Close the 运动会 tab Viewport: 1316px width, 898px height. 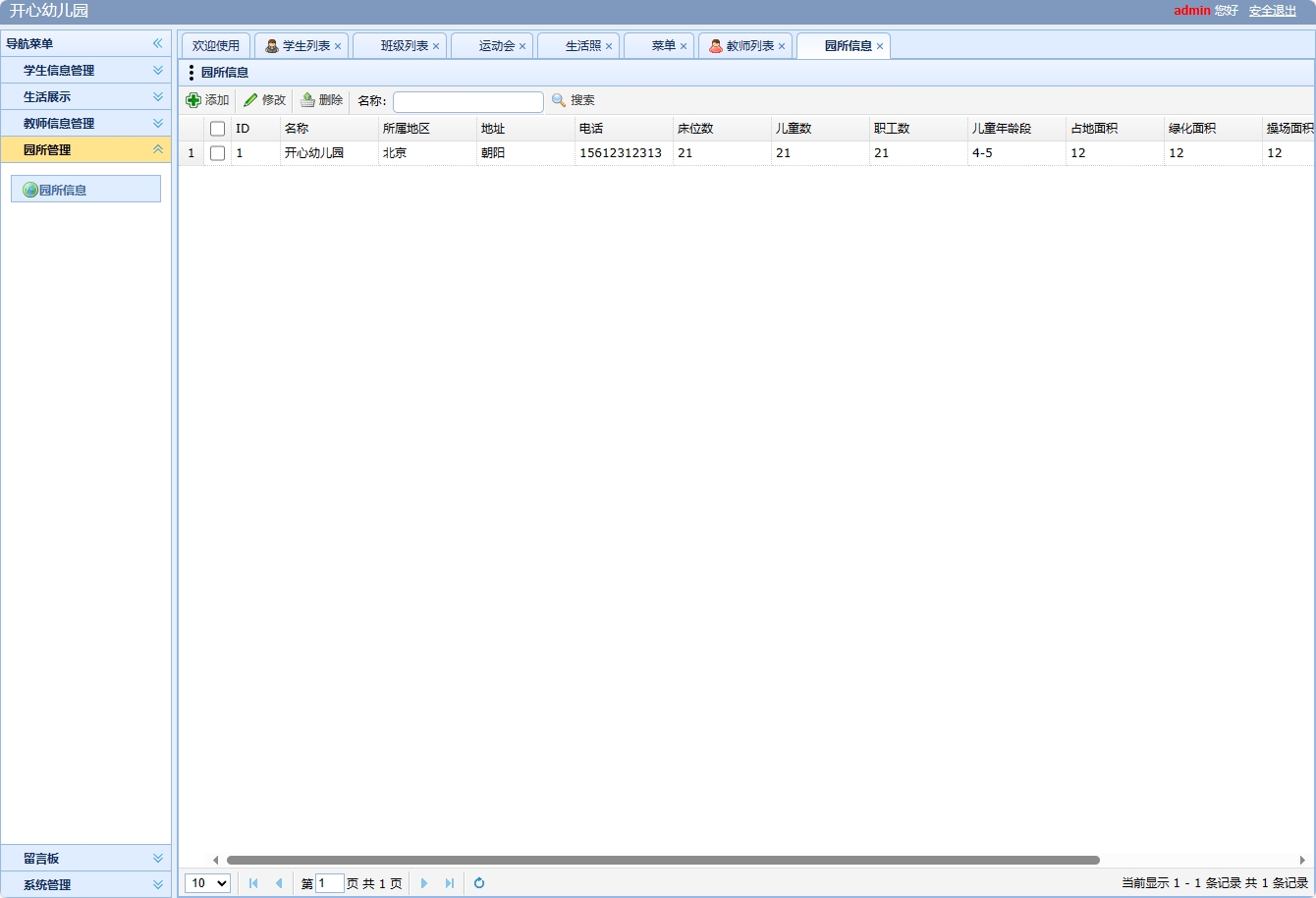click(x=522, y=46)
